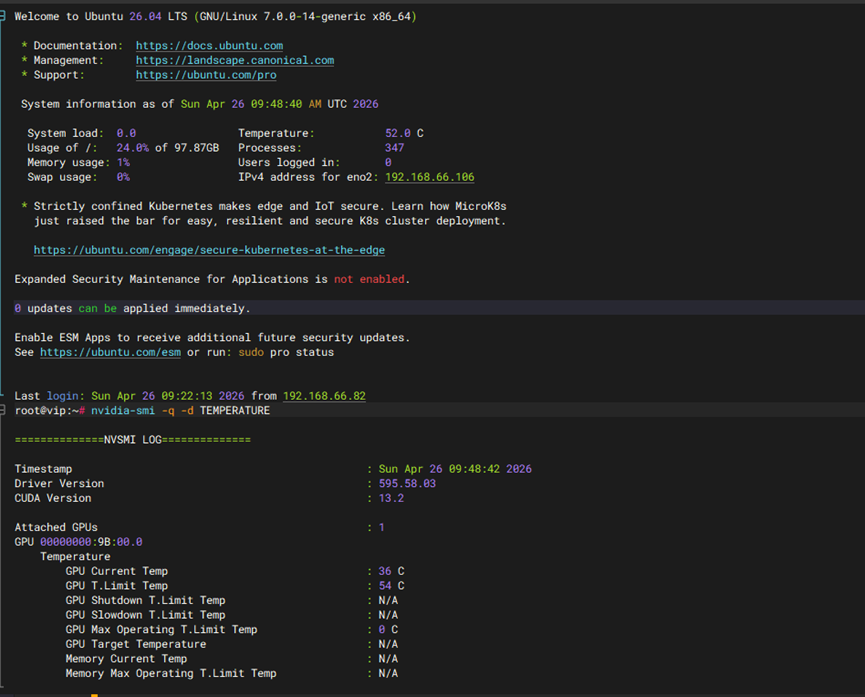This screenshot has height=697, width=865.
Task: Click the Memory Max Operating T.Limit Temp row
Action: pos(232,673)
